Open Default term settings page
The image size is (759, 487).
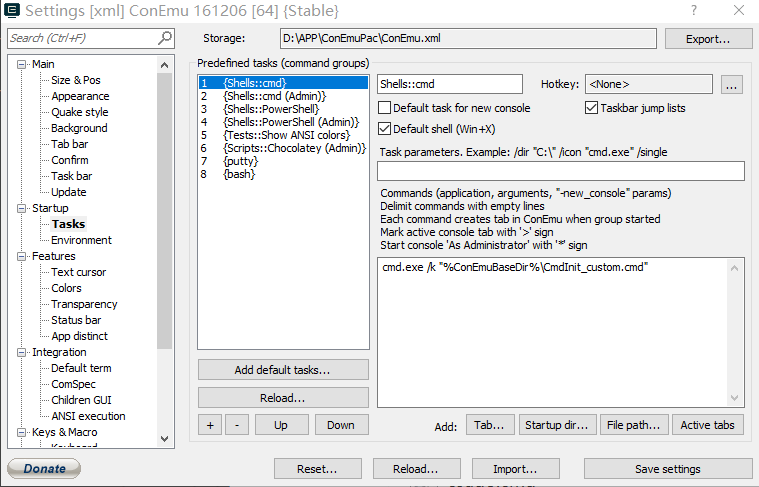(81, 368)
